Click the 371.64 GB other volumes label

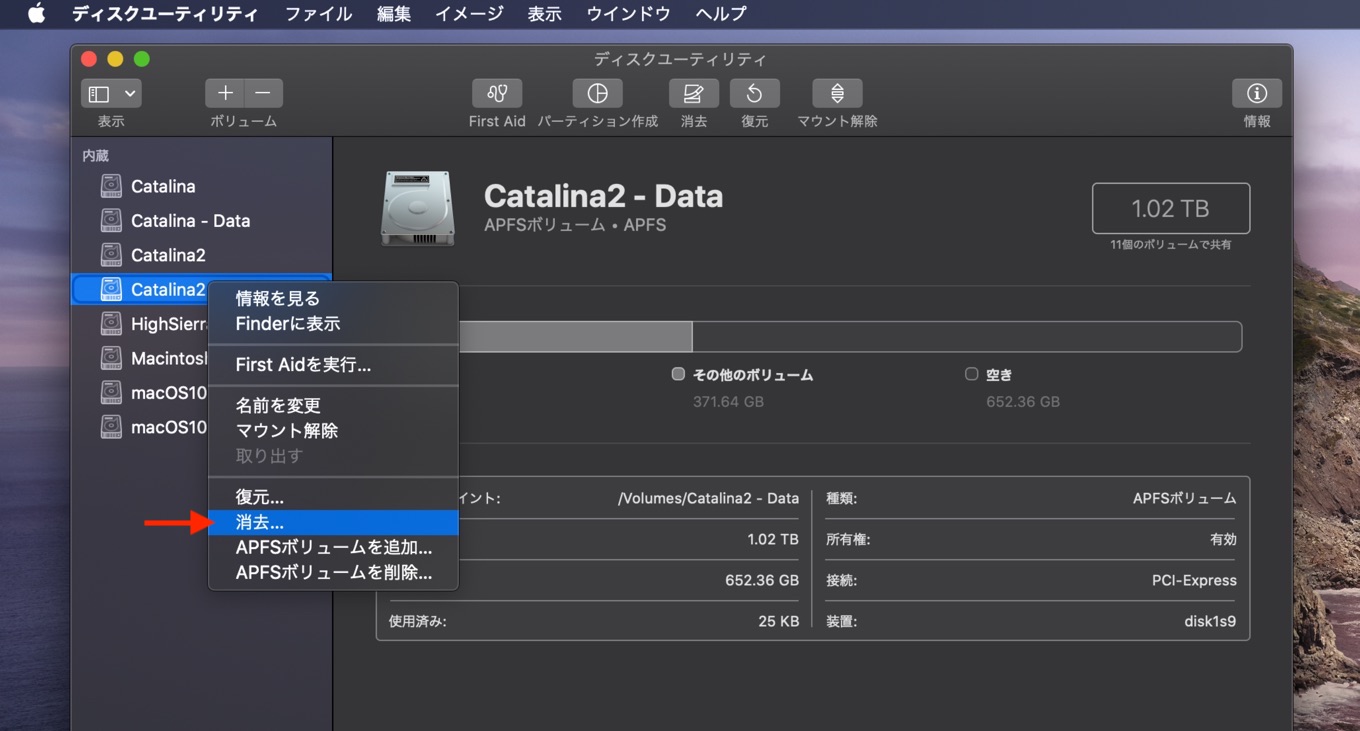click(728, 402)
